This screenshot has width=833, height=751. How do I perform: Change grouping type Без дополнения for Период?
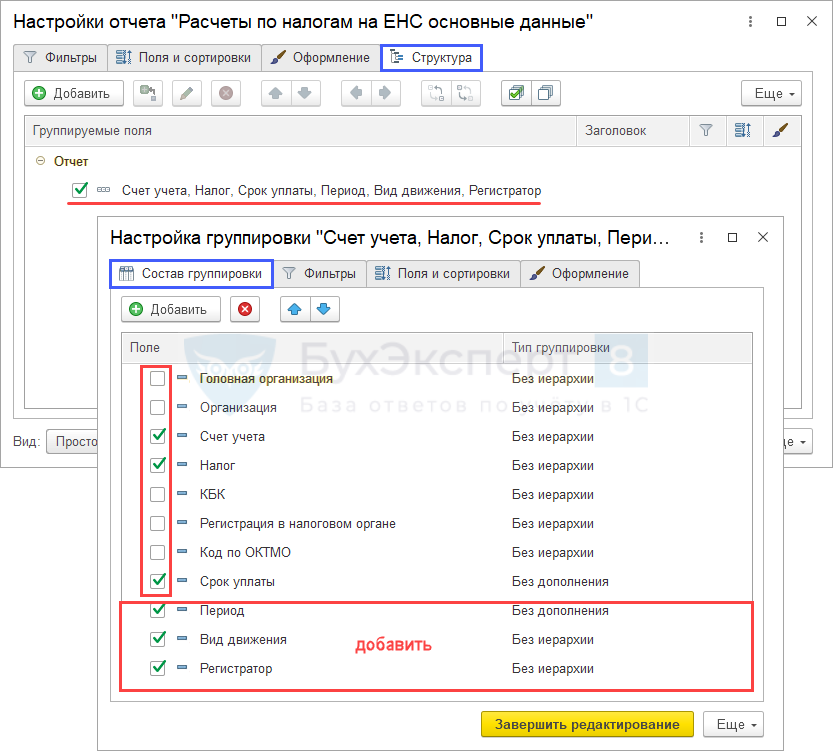[x=560, y=611]
